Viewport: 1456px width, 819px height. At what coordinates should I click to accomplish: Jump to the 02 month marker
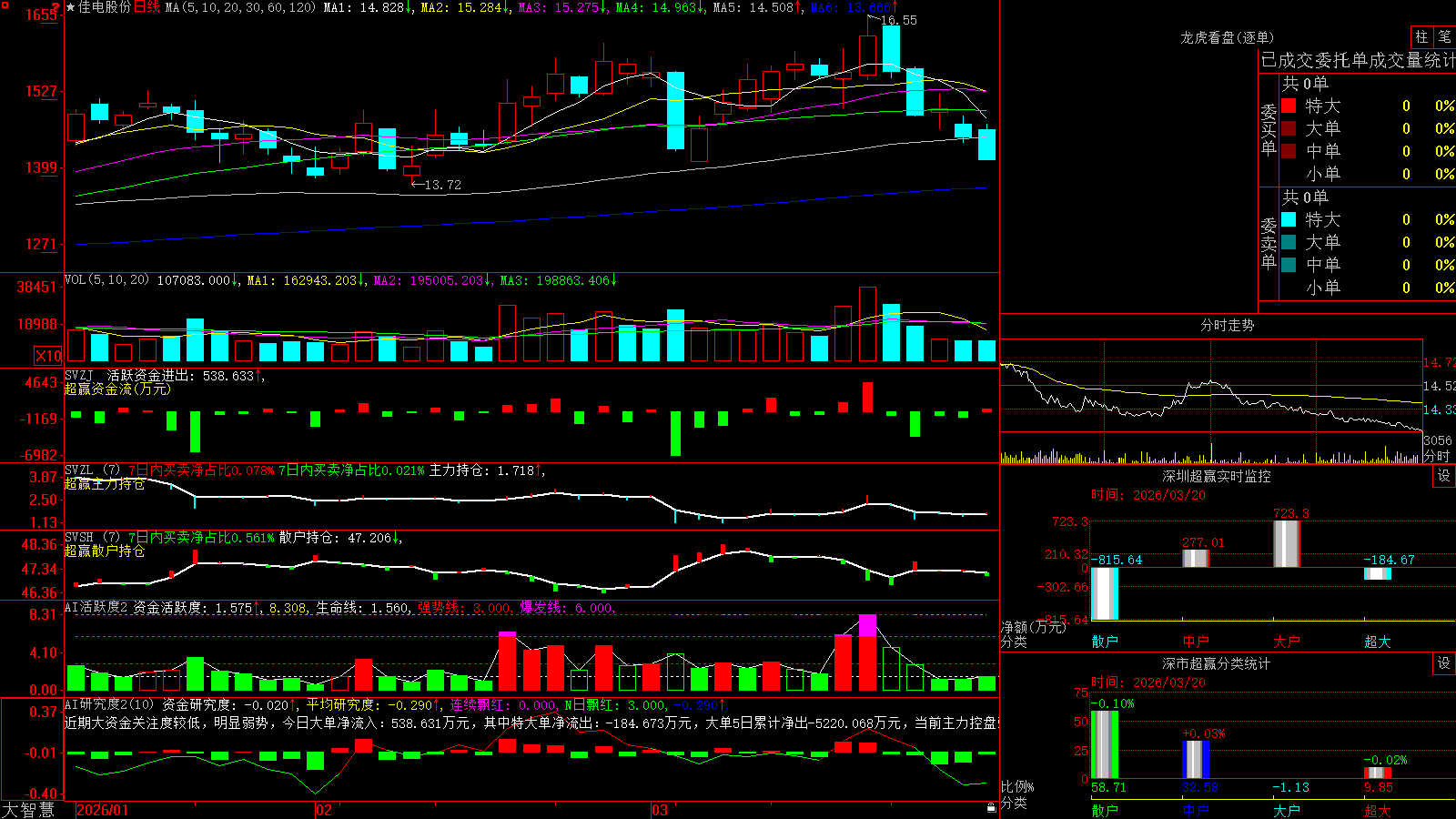tap(323, 810)
